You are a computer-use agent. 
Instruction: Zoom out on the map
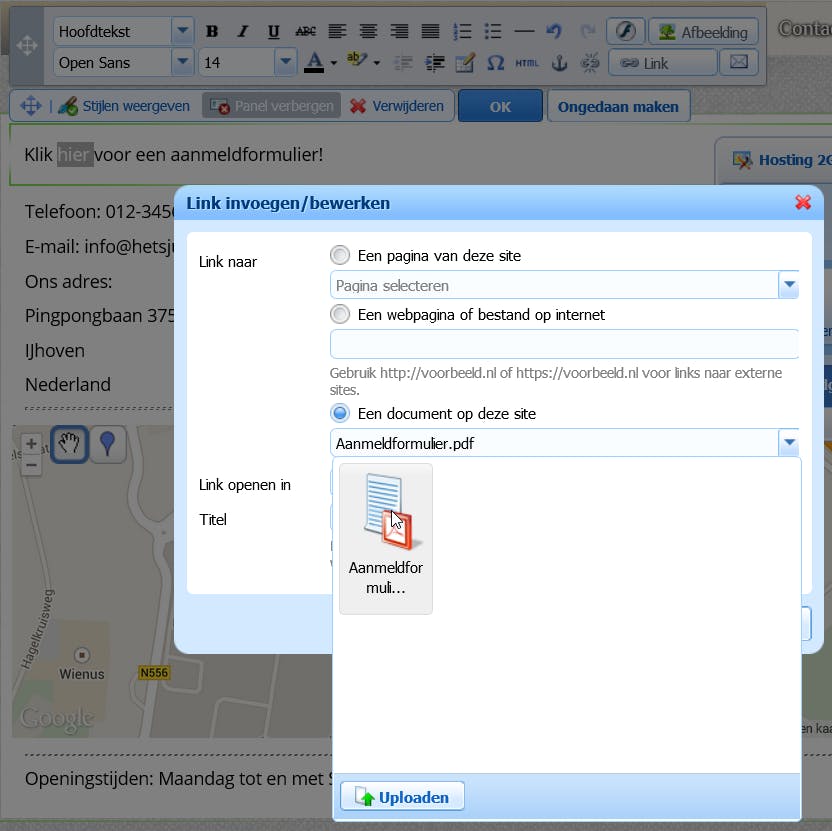click(x=31, y=465)
